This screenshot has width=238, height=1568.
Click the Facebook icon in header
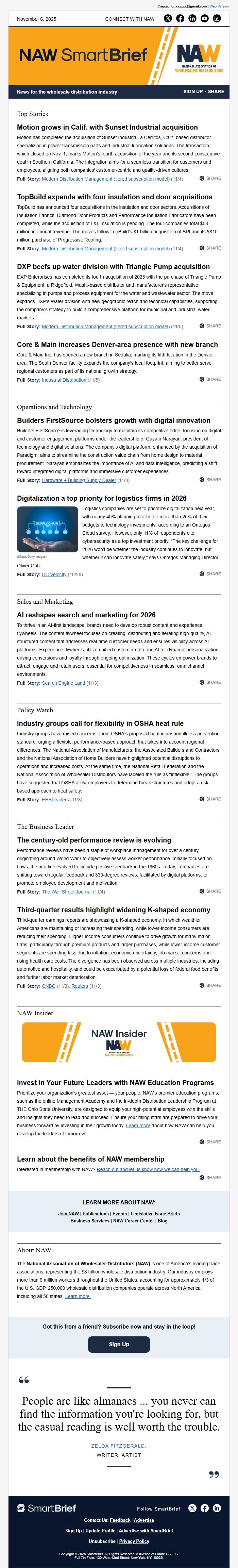[180, 18]
